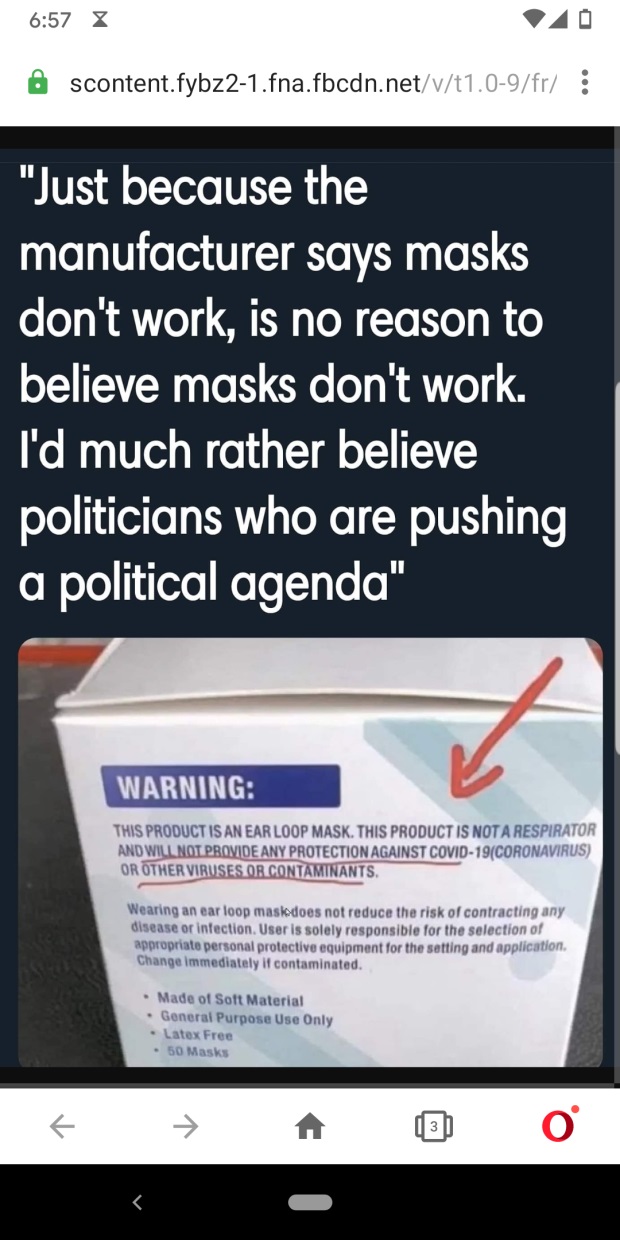Screen dimensions: 620x1240
Task: Open the three-dot browser menu
Action: (x=585, y=82)
